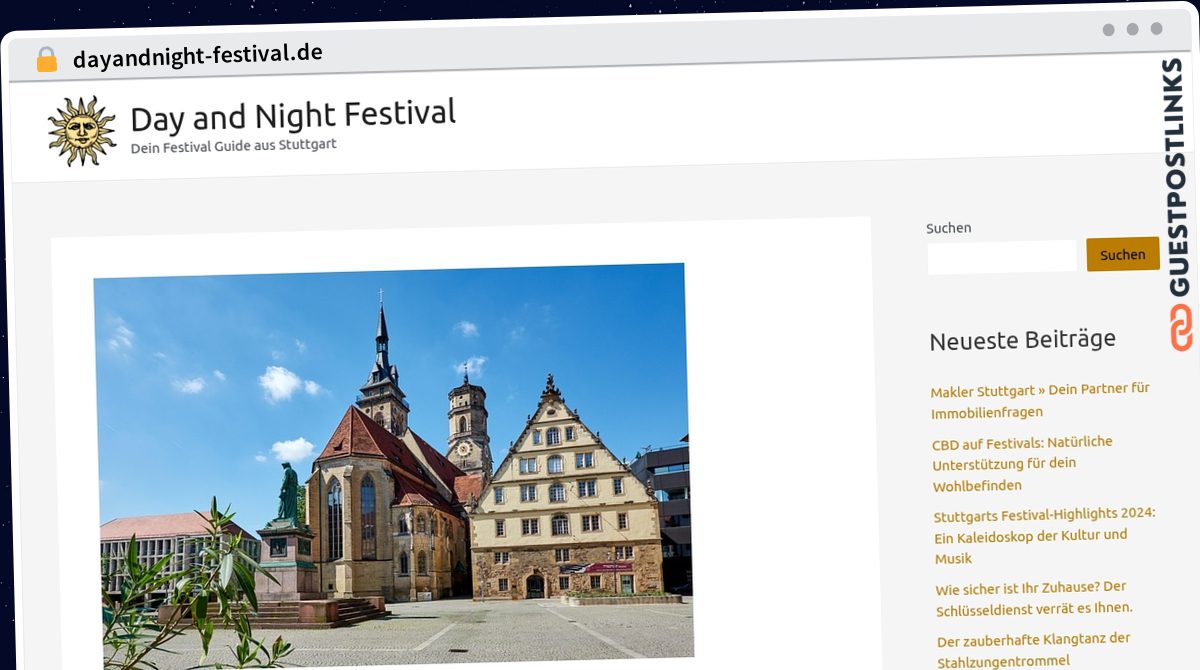Click the Suchen label above the search box

pos(948,228)
